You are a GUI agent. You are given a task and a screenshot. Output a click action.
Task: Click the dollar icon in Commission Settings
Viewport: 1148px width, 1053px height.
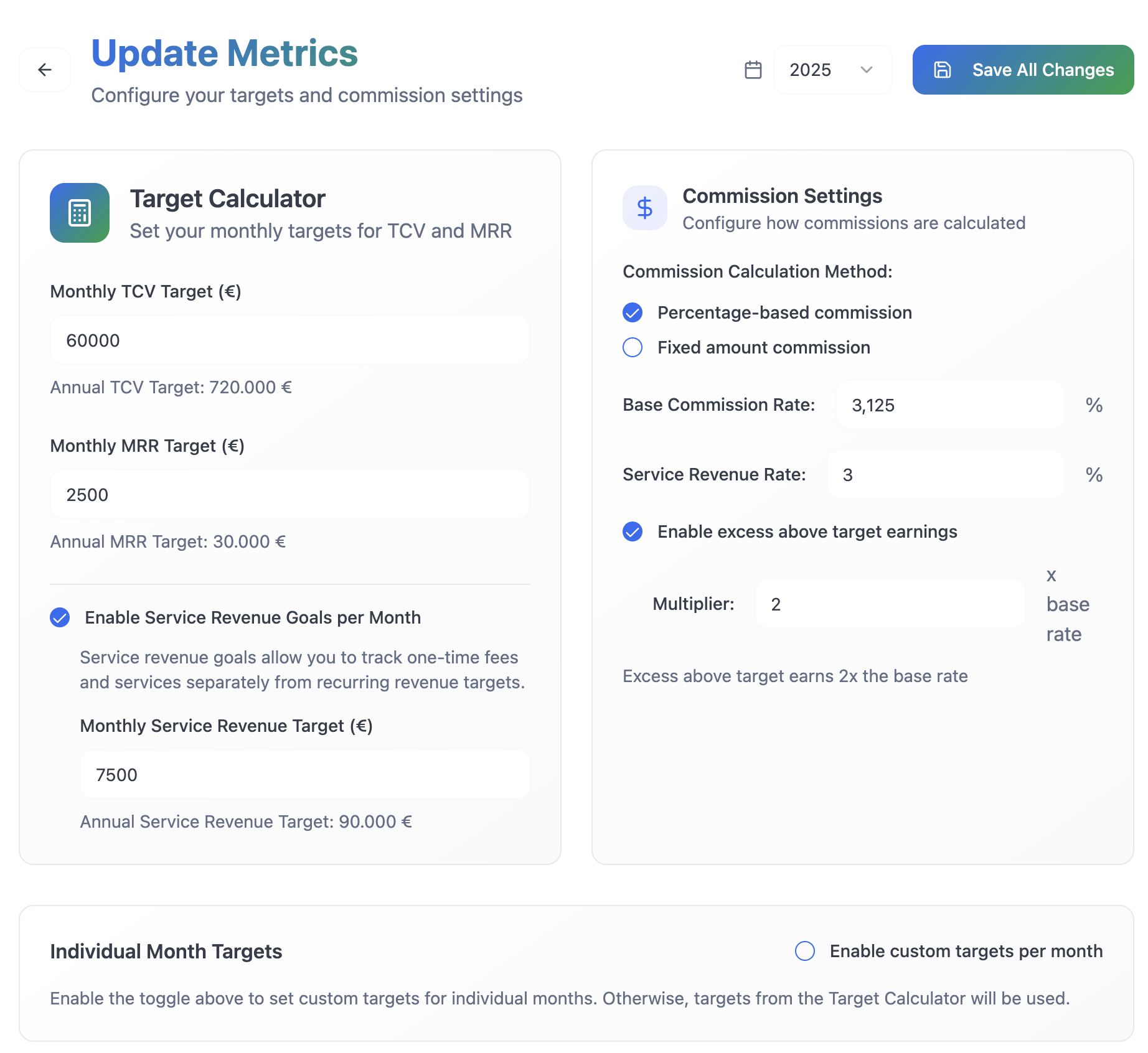[644, 208]
